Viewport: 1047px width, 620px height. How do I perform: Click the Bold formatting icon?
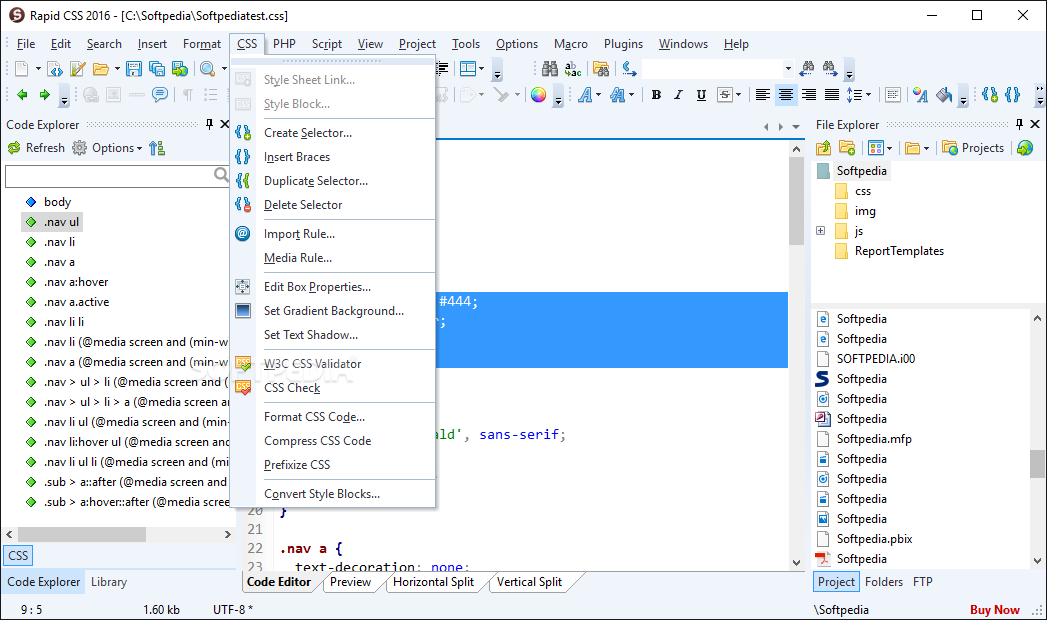click(656, 95)
